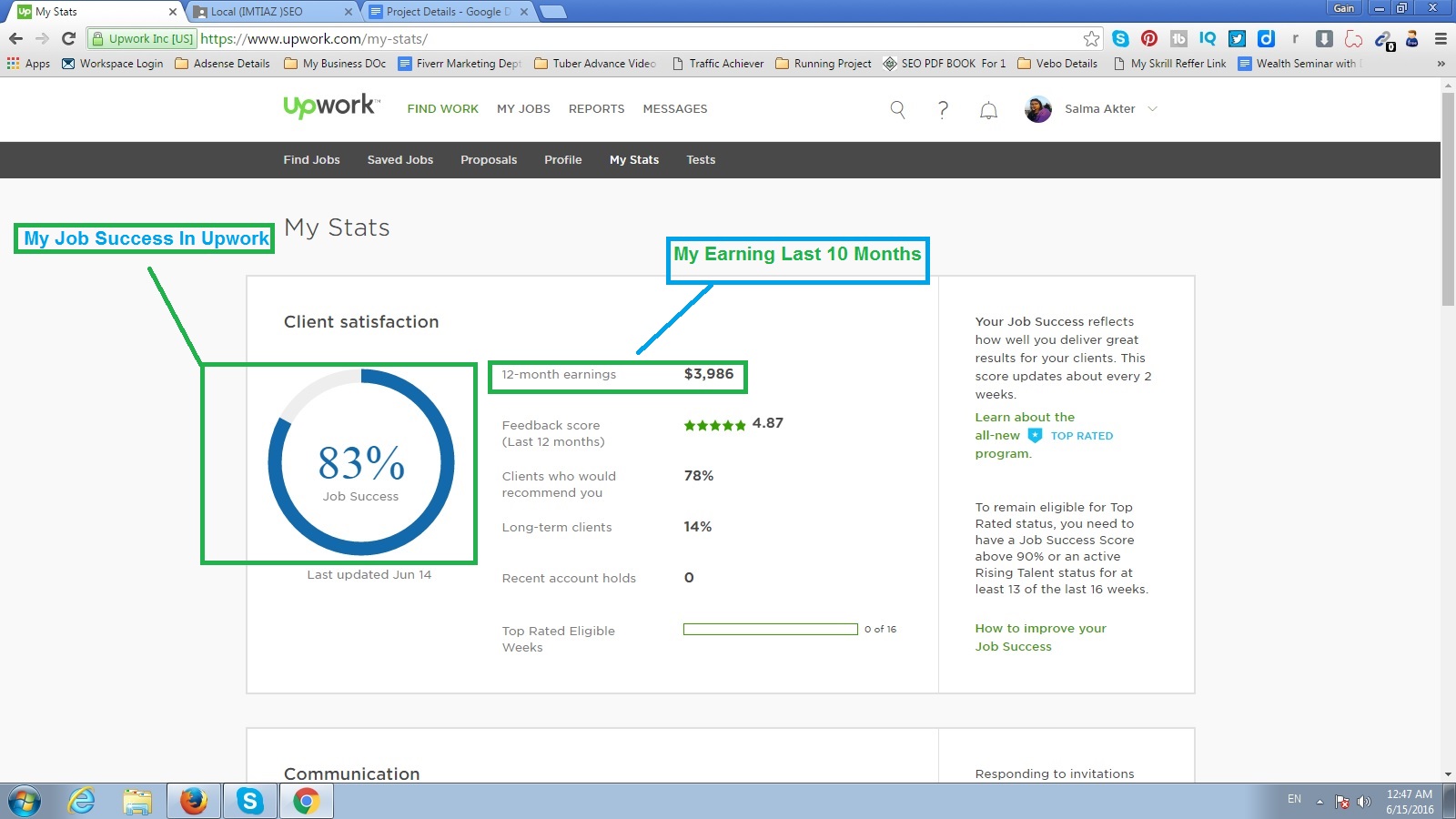Open the FIND WORK menu
Viewport: 1456px width, 819px height.
[442, 109]
